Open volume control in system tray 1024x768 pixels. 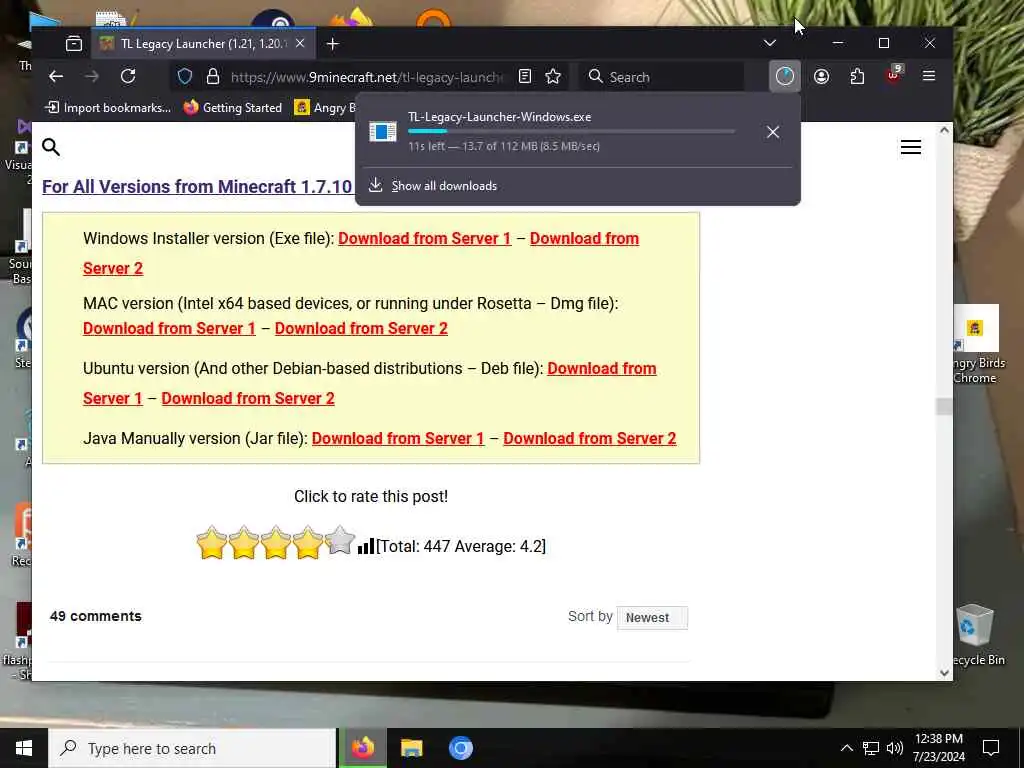coord(894,748)
